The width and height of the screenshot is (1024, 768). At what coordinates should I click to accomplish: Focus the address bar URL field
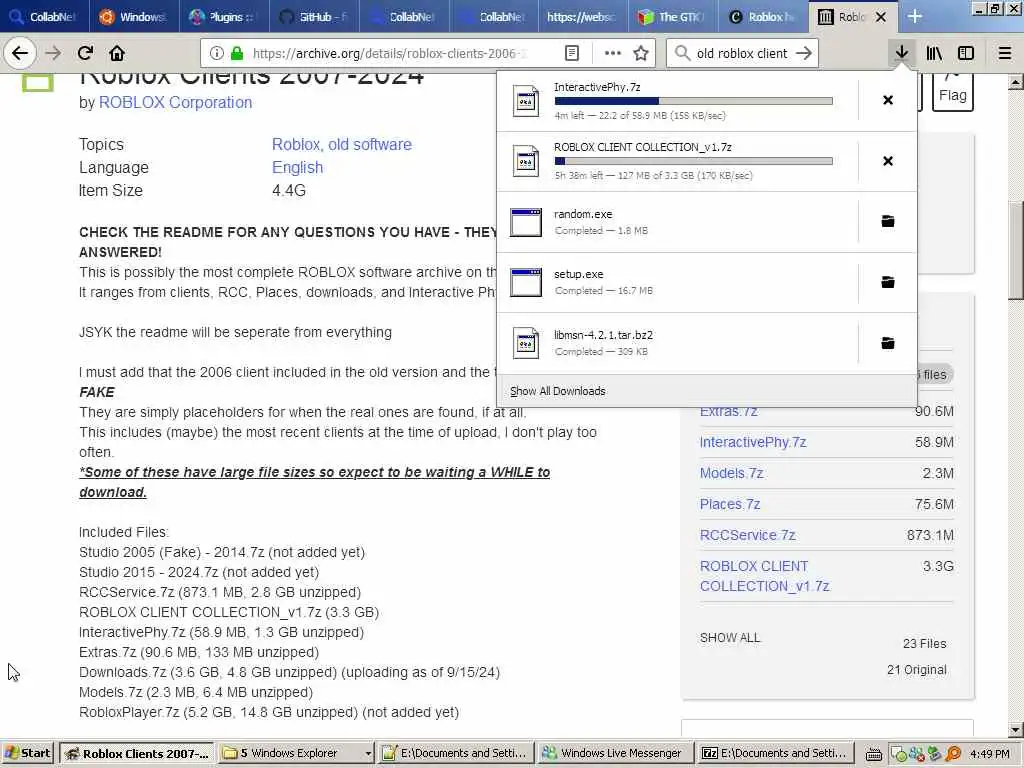point(389,54)
